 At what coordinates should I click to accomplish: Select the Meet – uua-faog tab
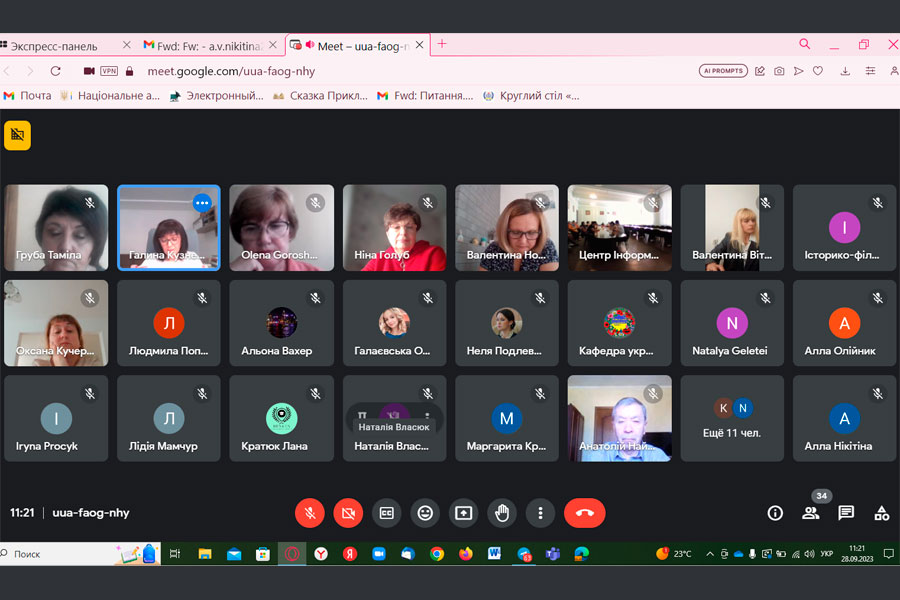click(357, 46)
